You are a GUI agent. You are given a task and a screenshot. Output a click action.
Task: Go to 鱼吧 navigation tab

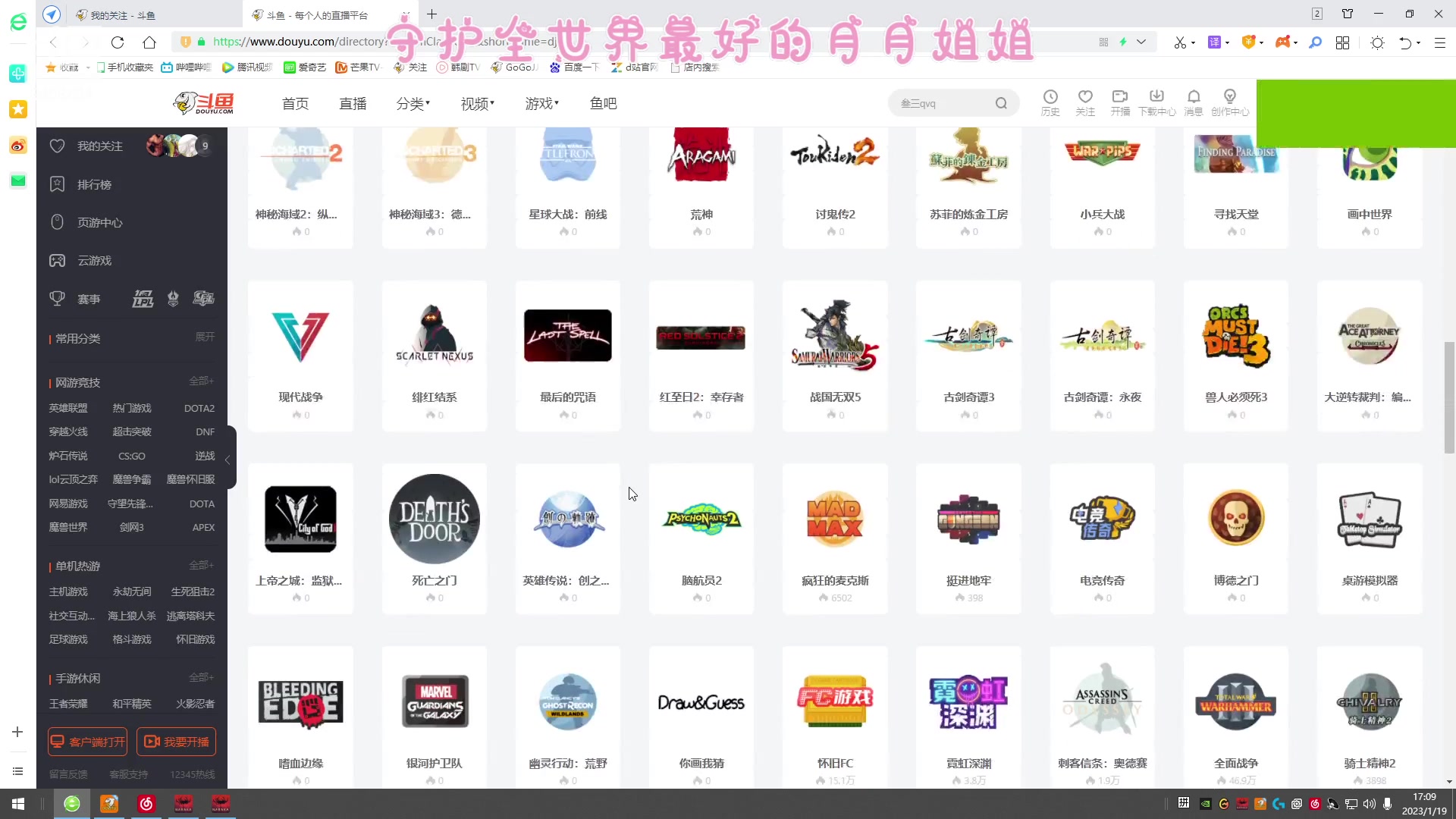603,103
